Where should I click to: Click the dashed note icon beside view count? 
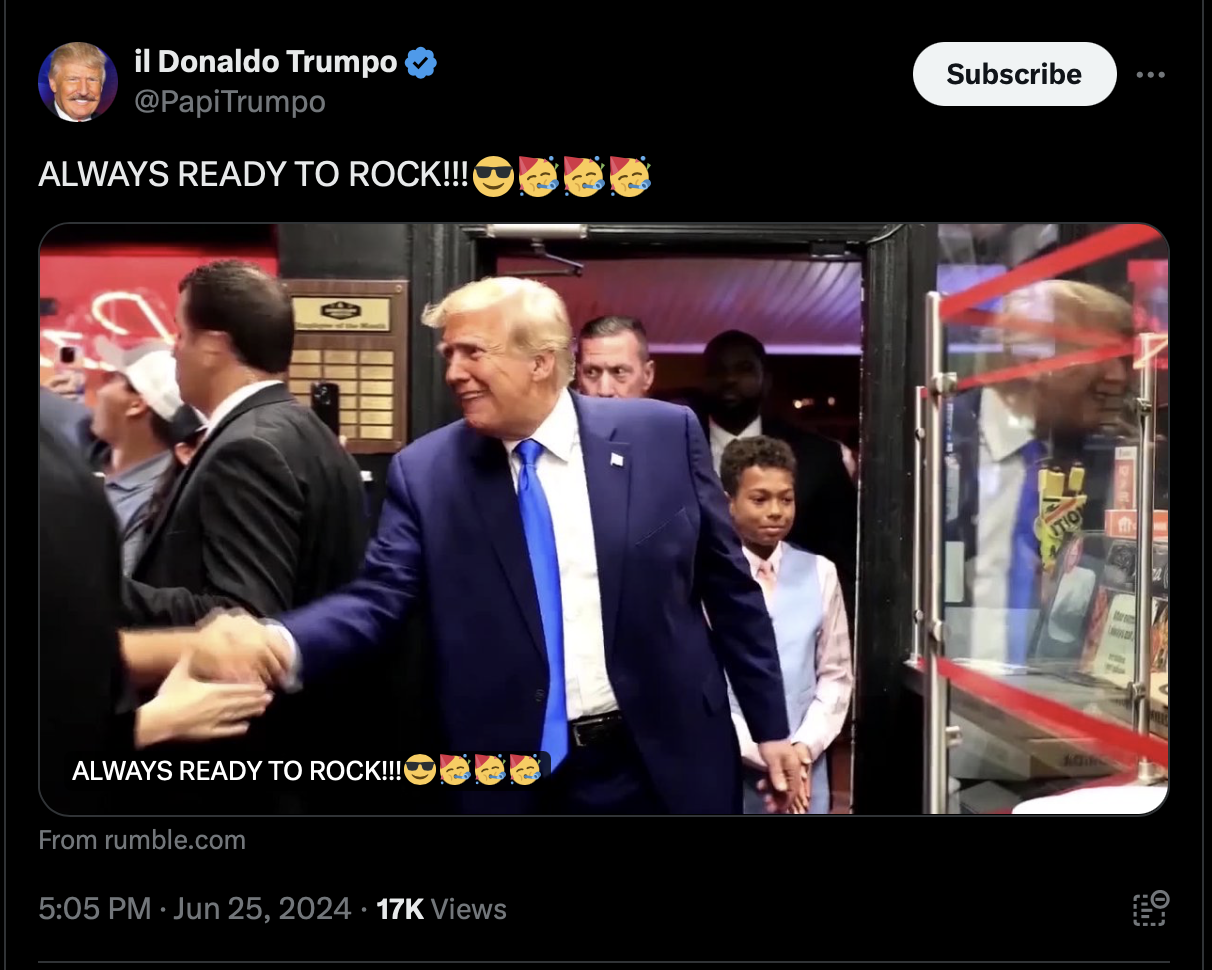[x=1150, y=908]
